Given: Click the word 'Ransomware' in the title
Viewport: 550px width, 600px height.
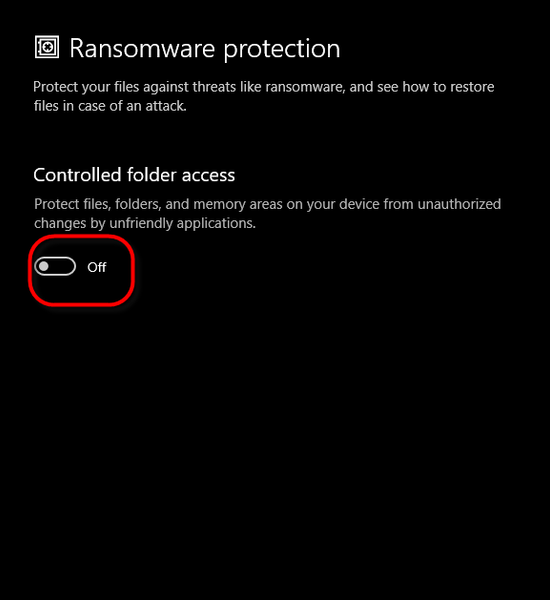Looking at the screenshot, I should coord(142,49).
